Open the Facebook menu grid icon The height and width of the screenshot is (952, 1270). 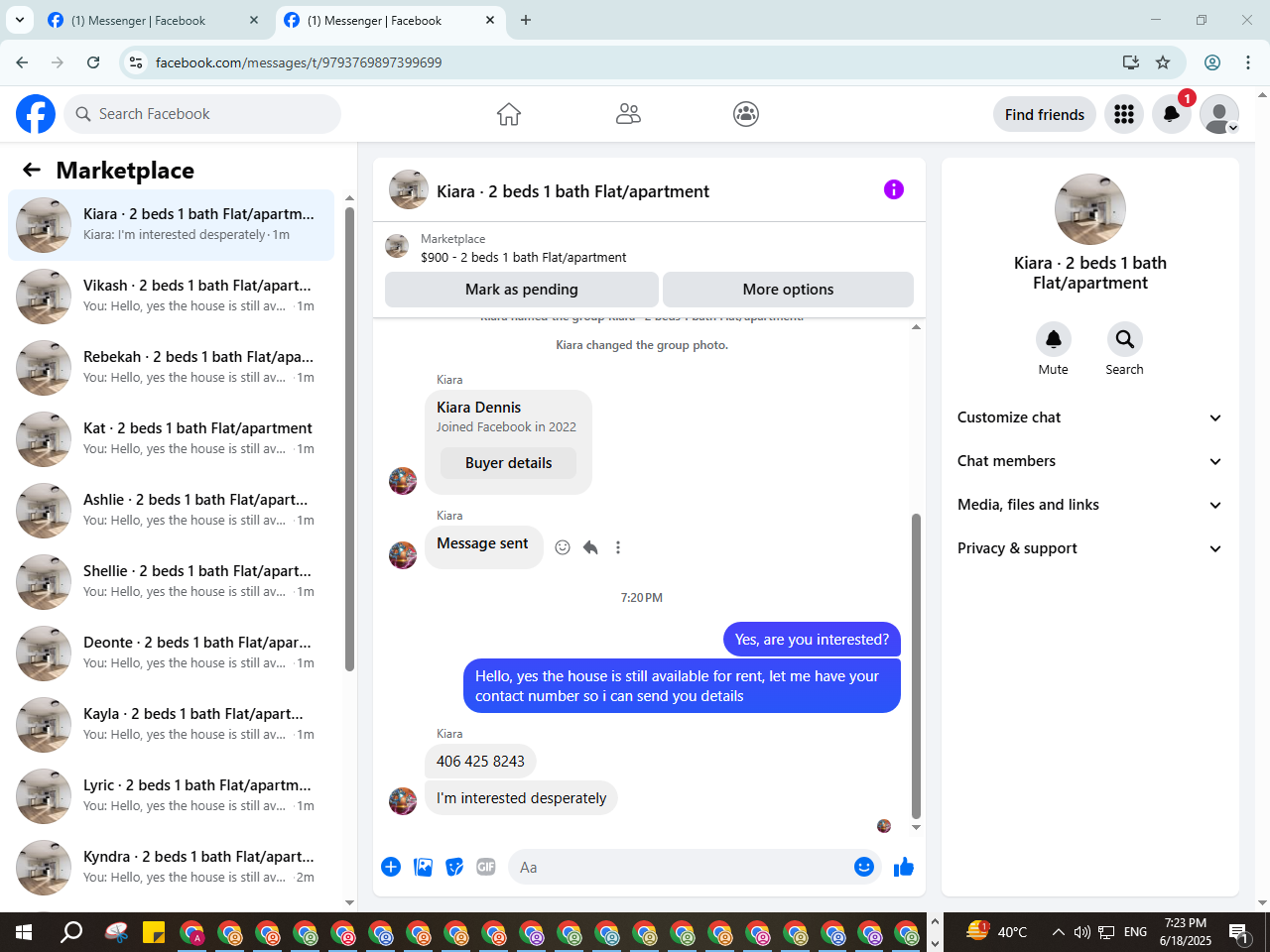[1124, 114]
